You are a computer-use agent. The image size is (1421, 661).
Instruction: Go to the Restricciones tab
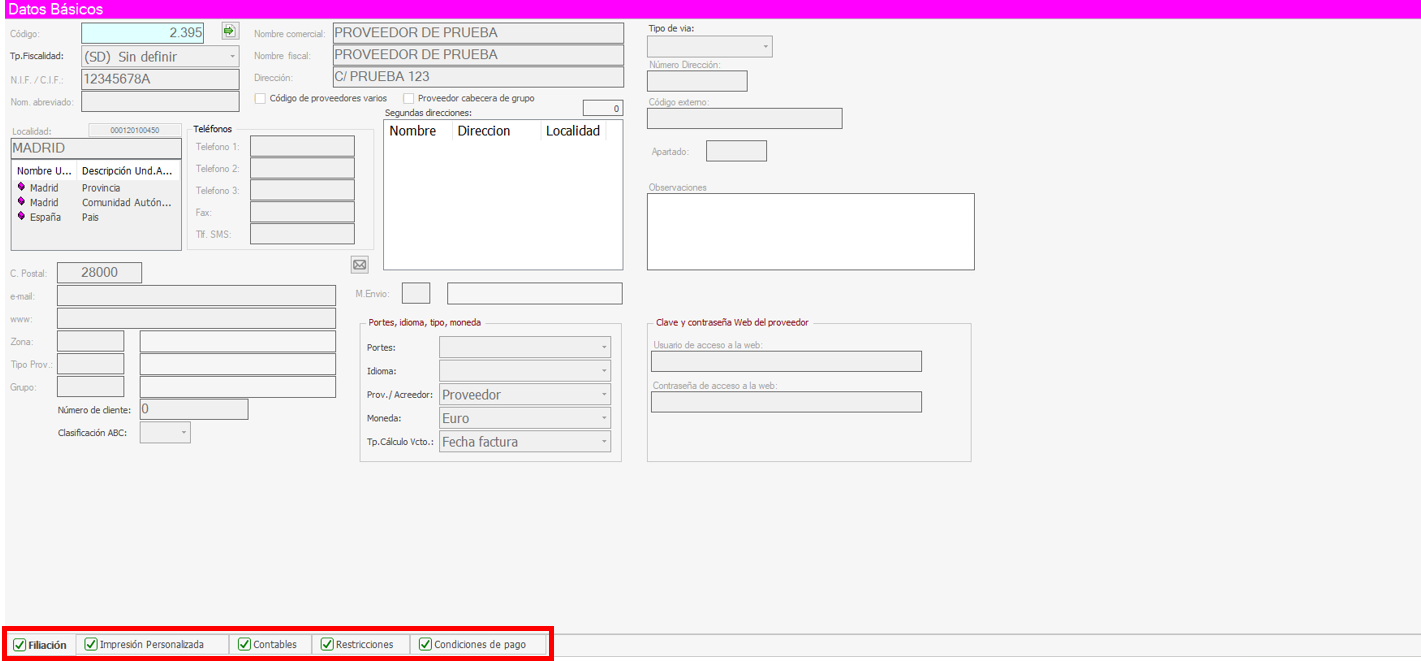click(x=363, y=645)
